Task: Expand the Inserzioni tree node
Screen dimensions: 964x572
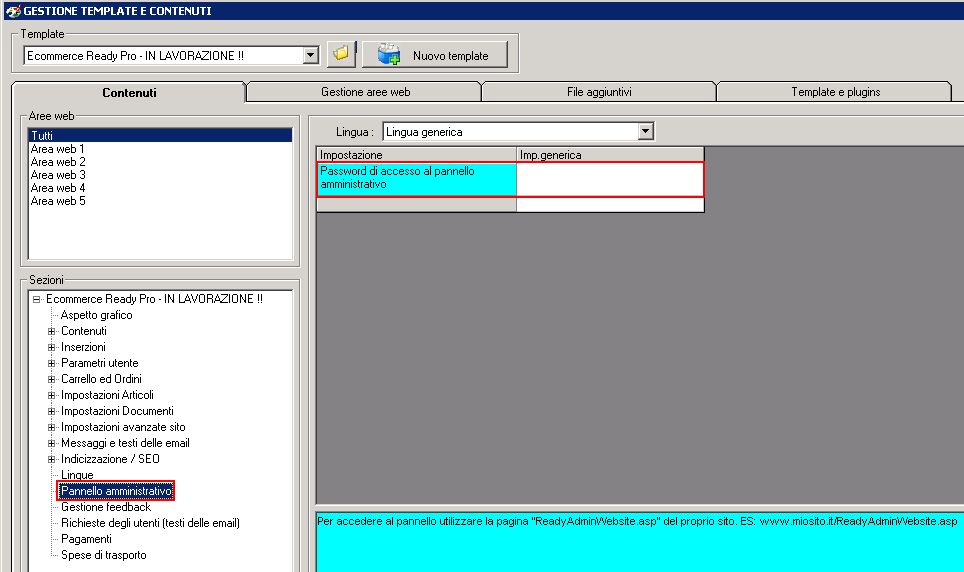Action: pos(52,347)
